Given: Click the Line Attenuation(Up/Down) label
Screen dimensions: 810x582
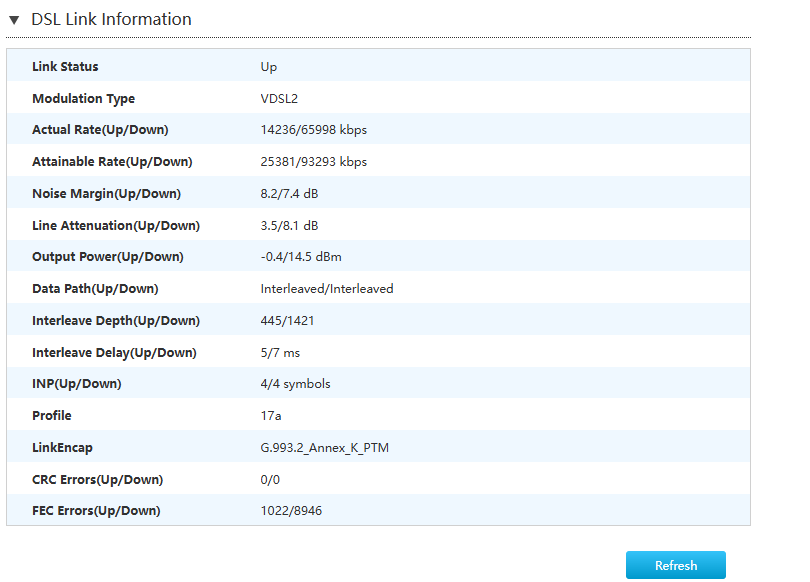Looking at the screenshot, I should 115,225.
